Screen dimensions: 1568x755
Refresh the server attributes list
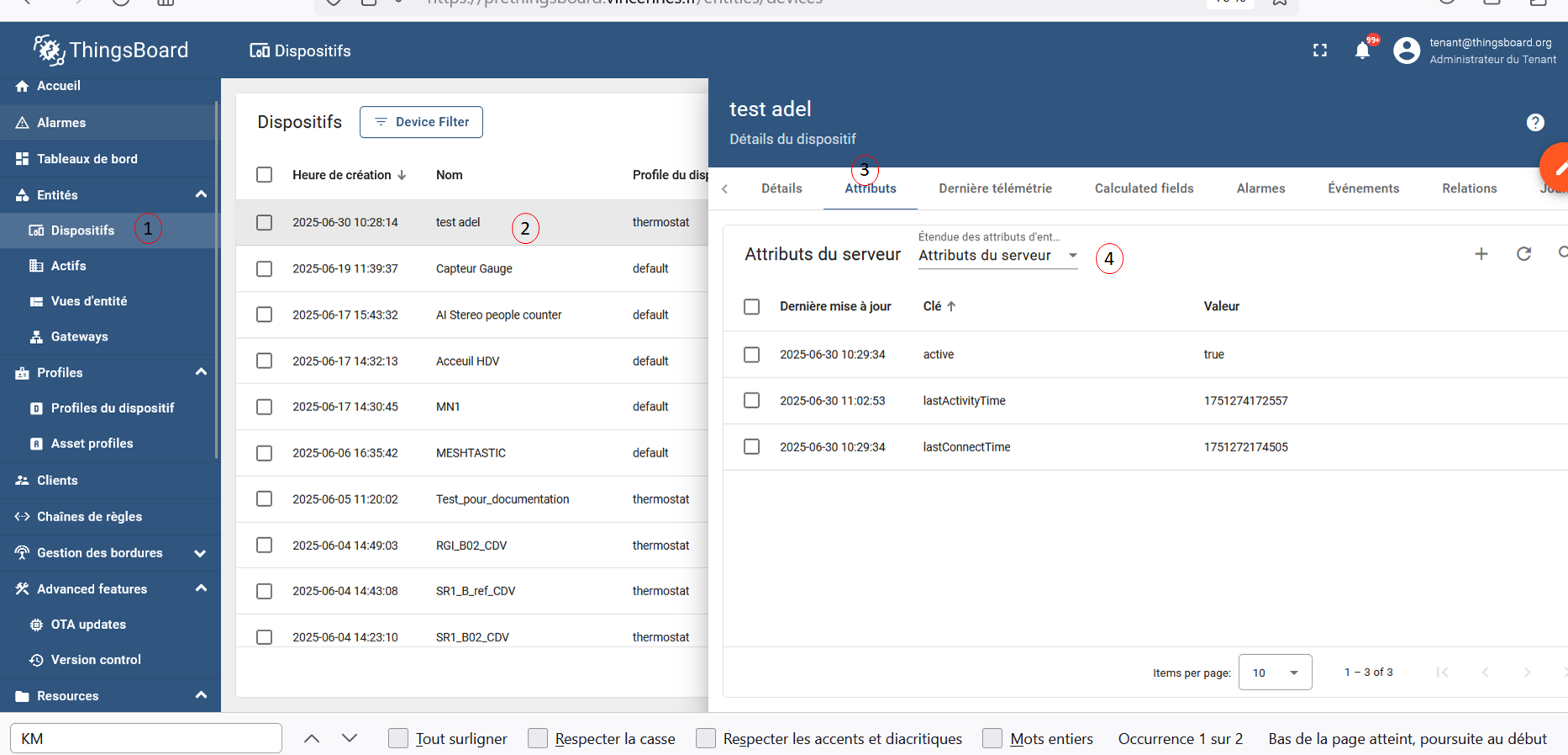point(1523,254)
